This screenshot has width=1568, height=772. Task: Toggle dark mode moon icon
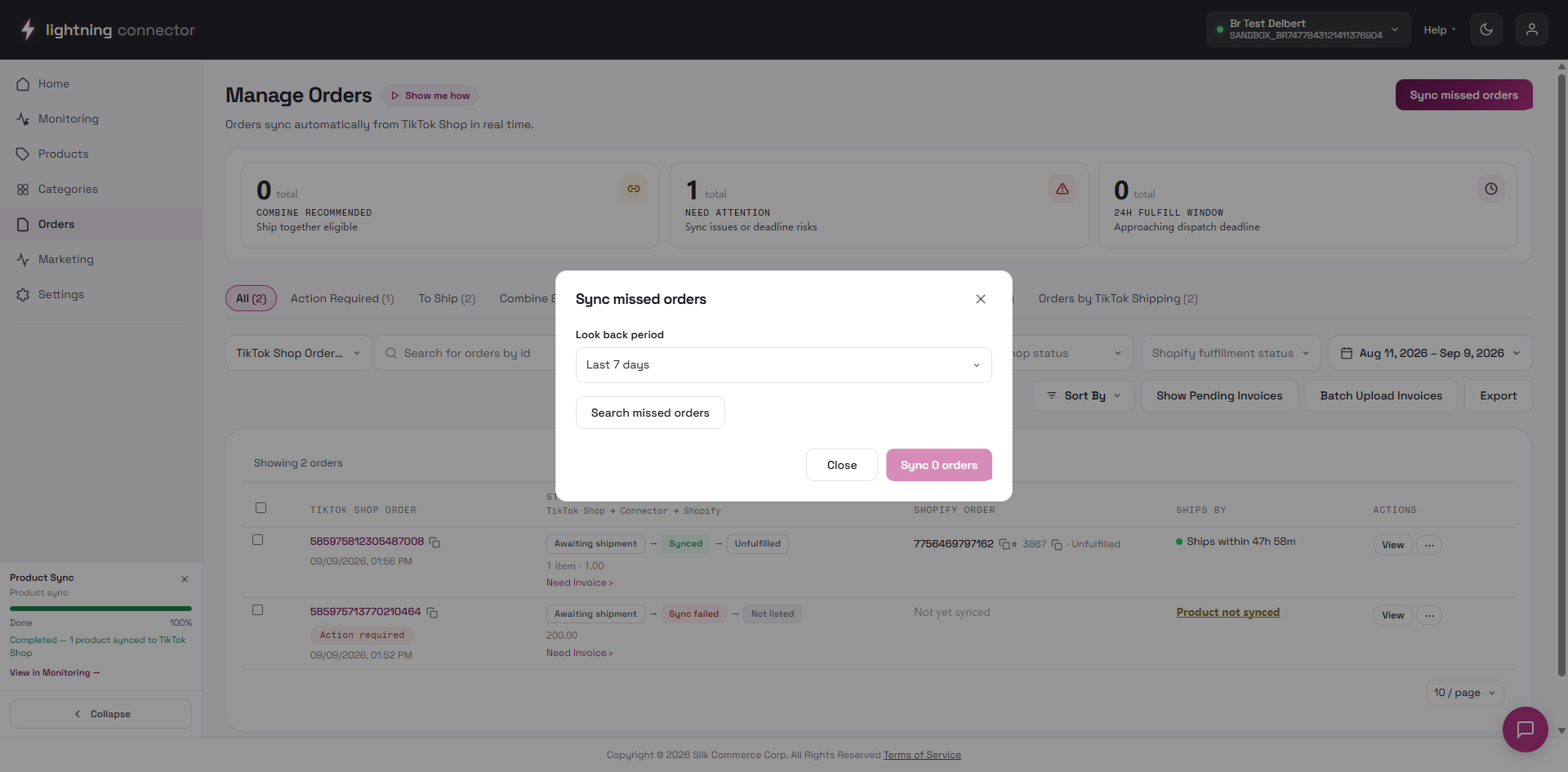[1486, 29]
